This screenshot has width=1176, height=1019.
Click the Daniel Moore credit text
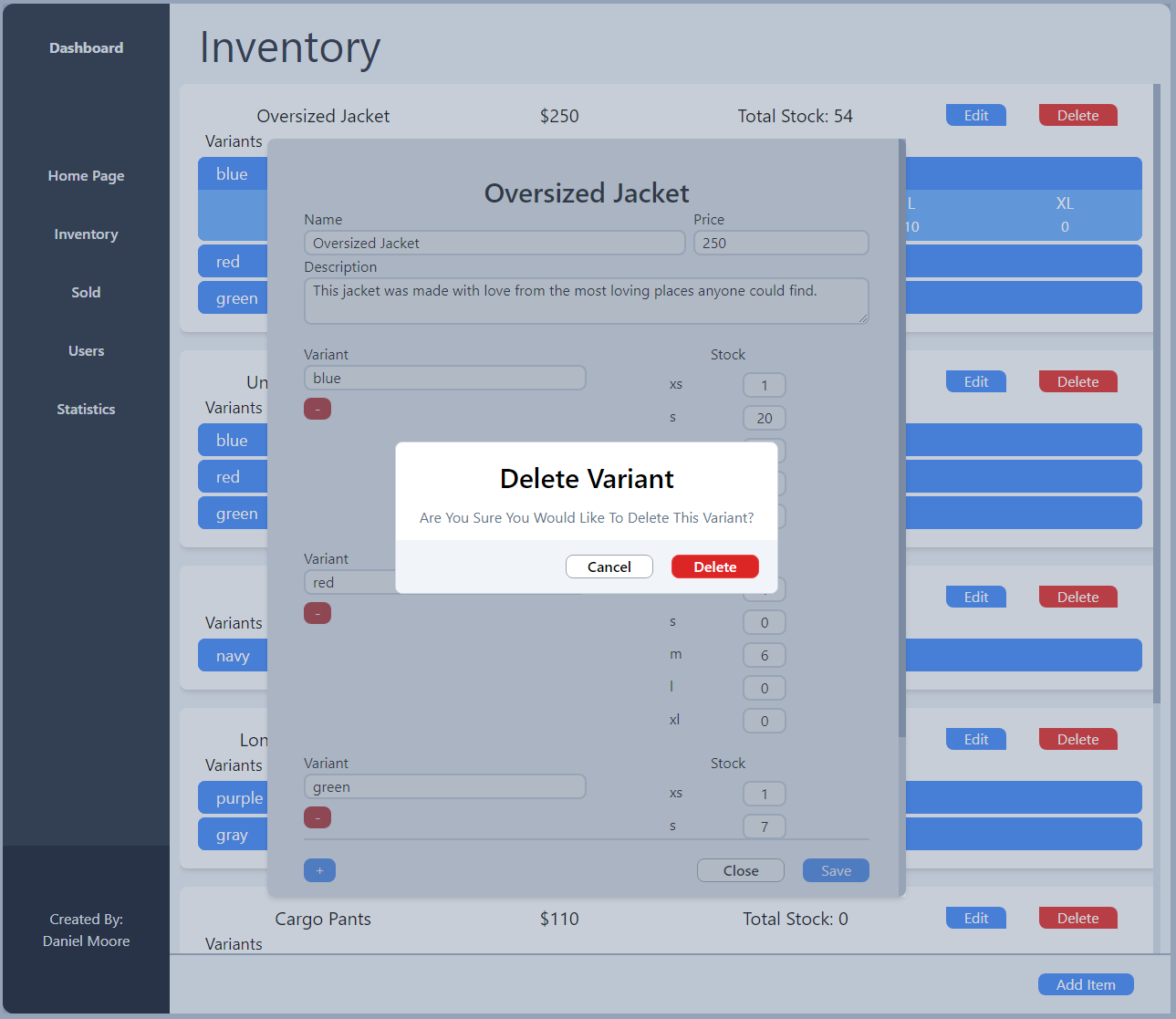coord(86,941)
